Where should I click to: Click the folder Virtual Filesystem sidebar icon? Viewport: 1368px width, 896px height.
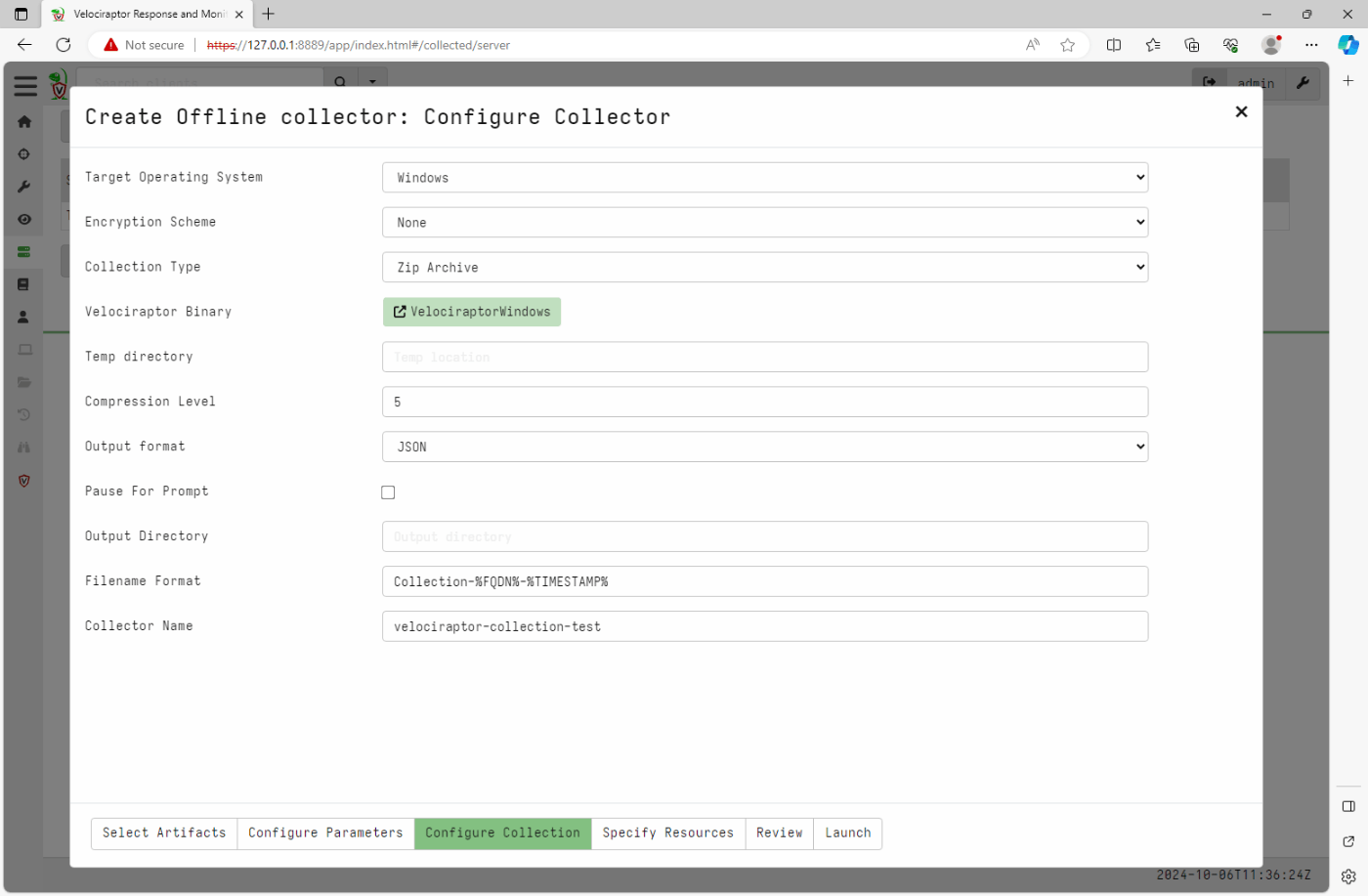tap(24, 382)
